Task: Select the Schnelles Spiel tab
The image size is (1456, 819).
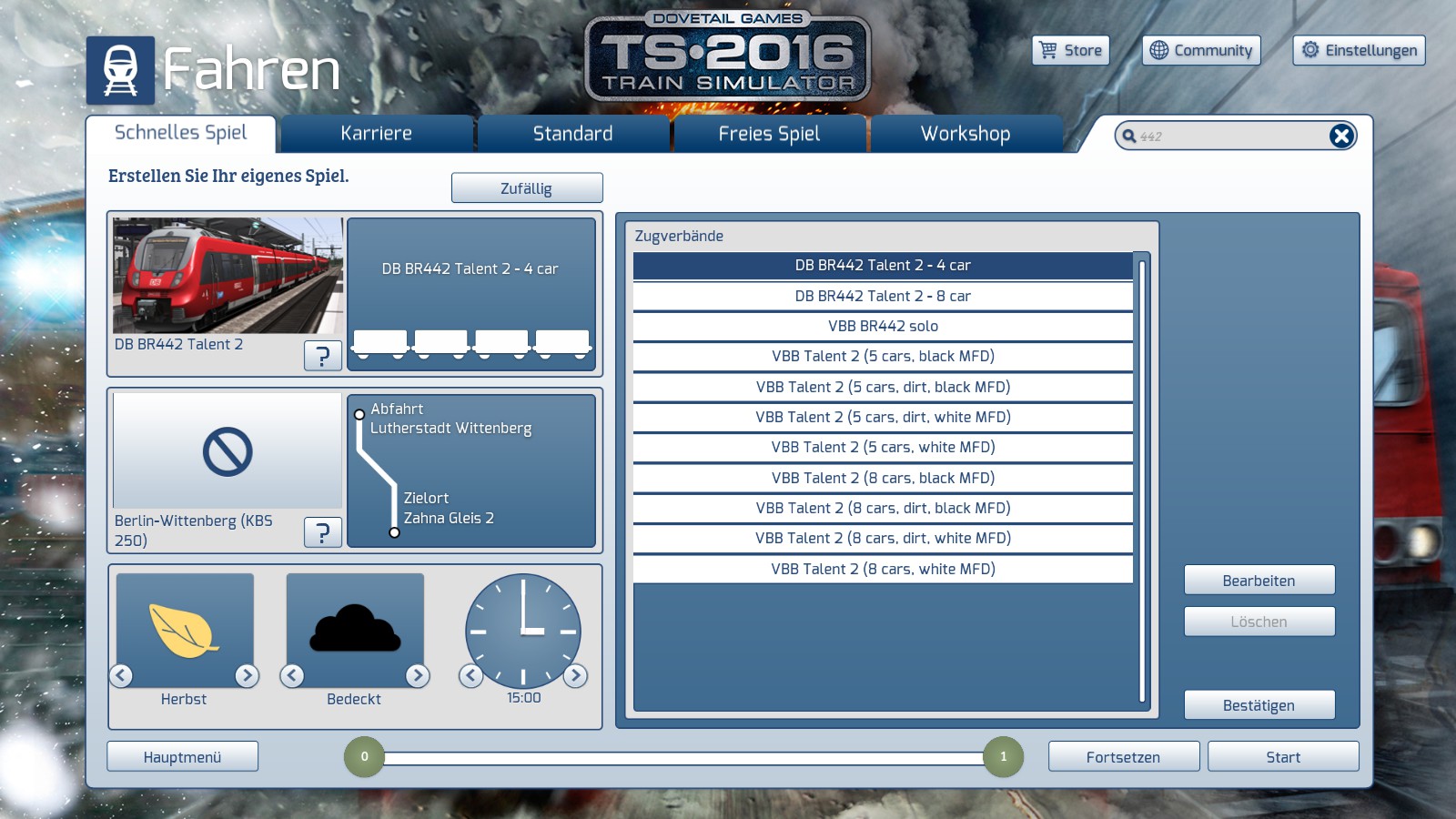Action: point(181,133)
